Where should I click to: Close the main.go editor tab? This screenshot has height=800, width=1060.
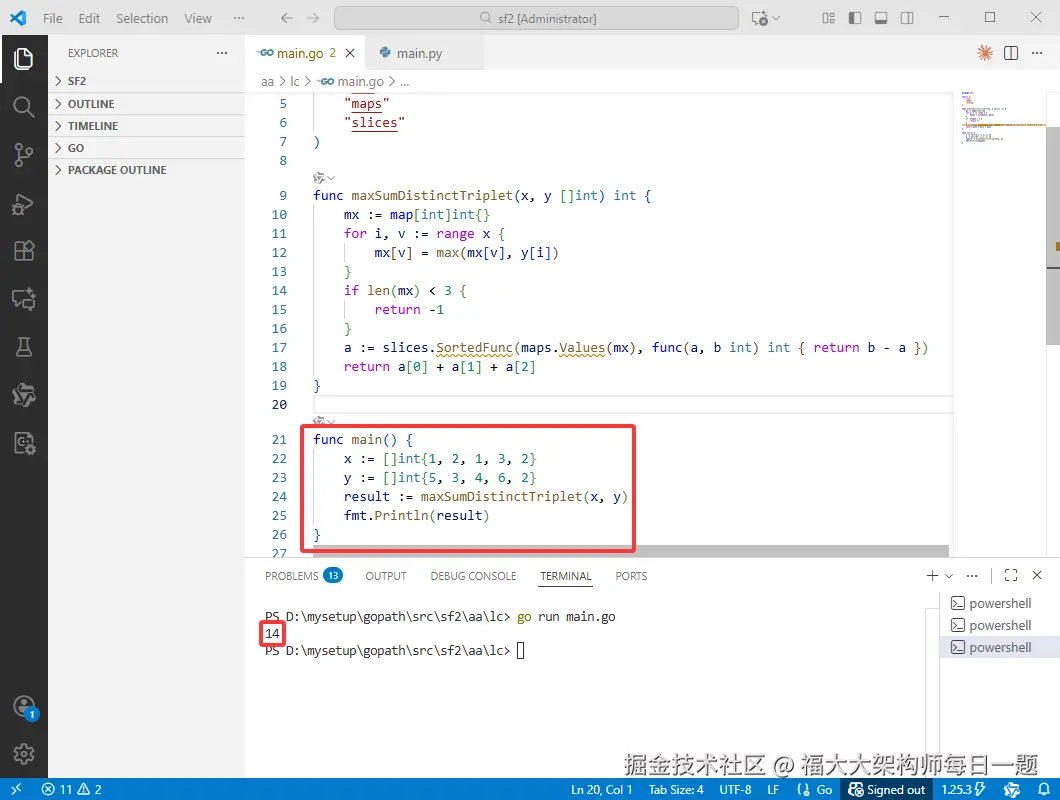[350, 53]
